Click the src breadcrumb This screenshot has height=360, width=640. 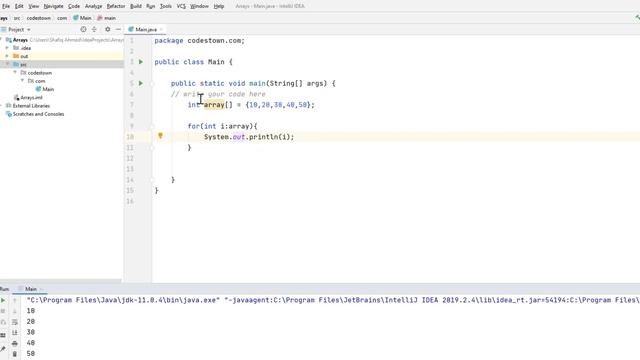17,18
